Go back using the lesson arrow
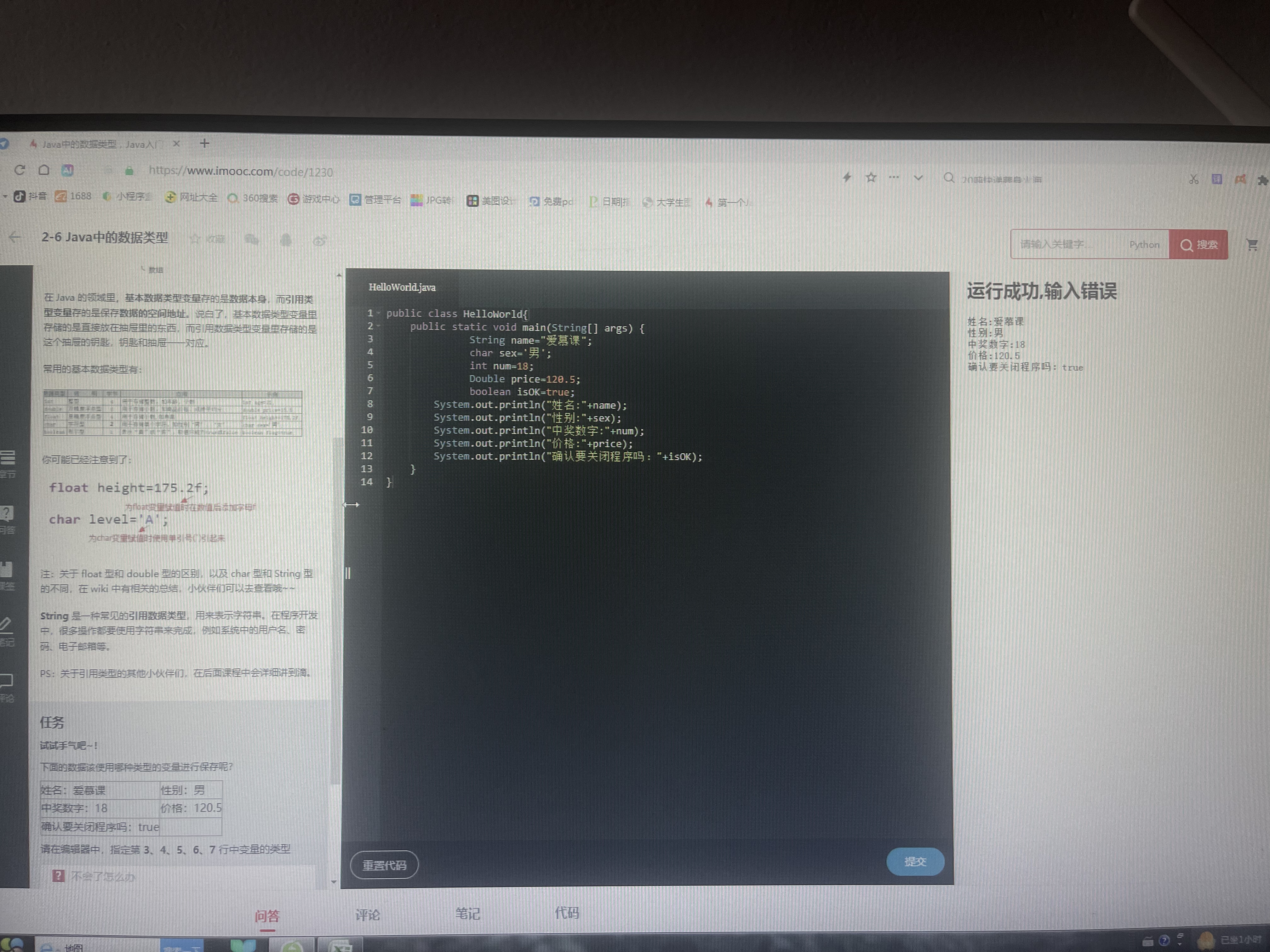This screenshot has width=1270, height=952. click(x=15, y=237)
